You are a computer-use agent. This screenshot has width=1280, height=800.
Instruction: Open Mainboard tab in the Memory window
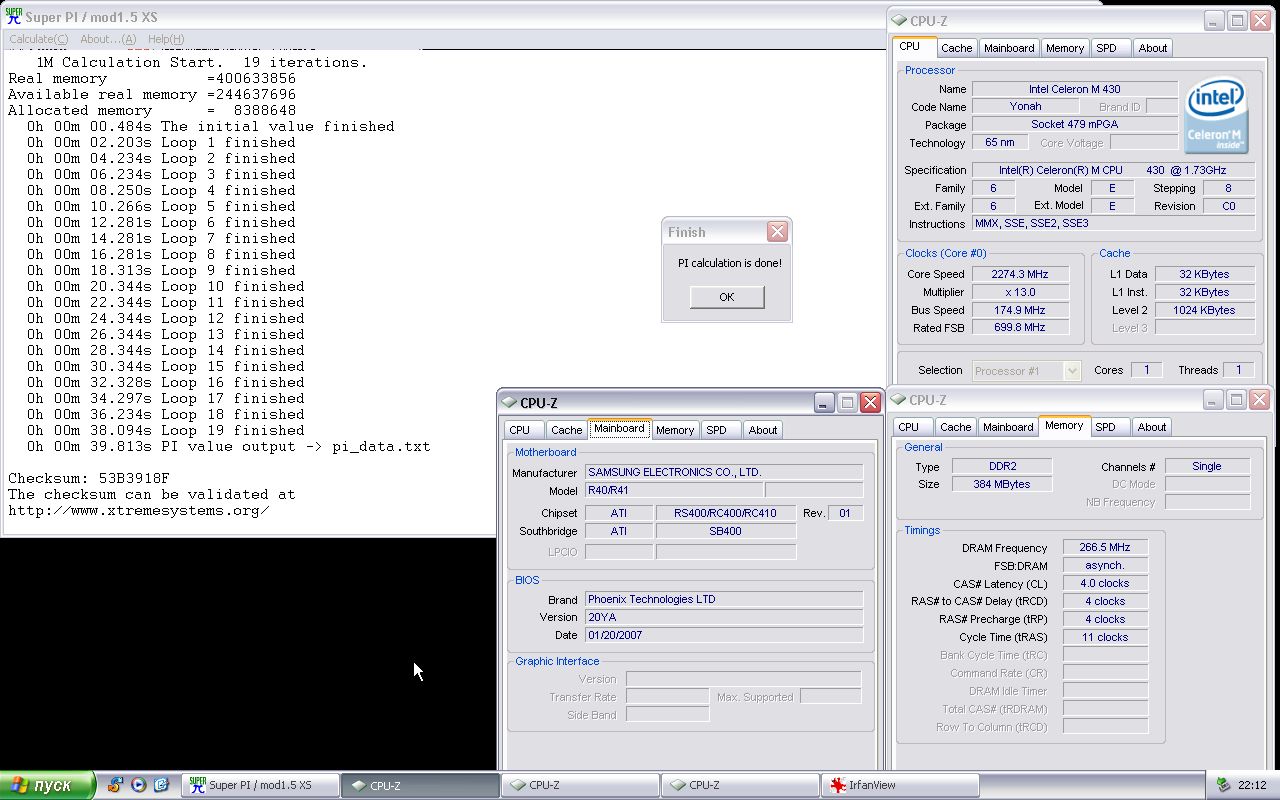pos(1008,427)
